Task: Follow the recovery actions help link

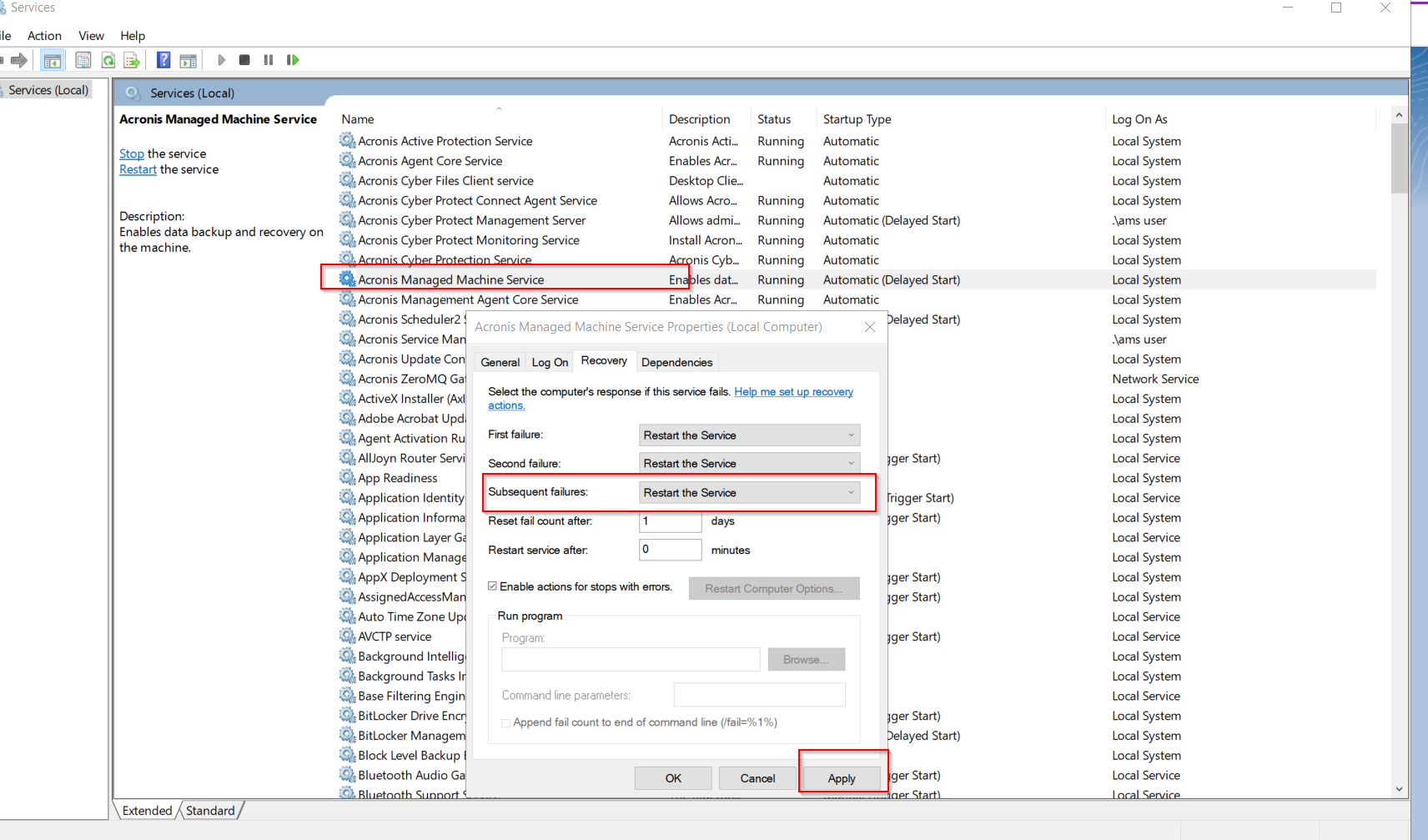Action: click(792, 391)
